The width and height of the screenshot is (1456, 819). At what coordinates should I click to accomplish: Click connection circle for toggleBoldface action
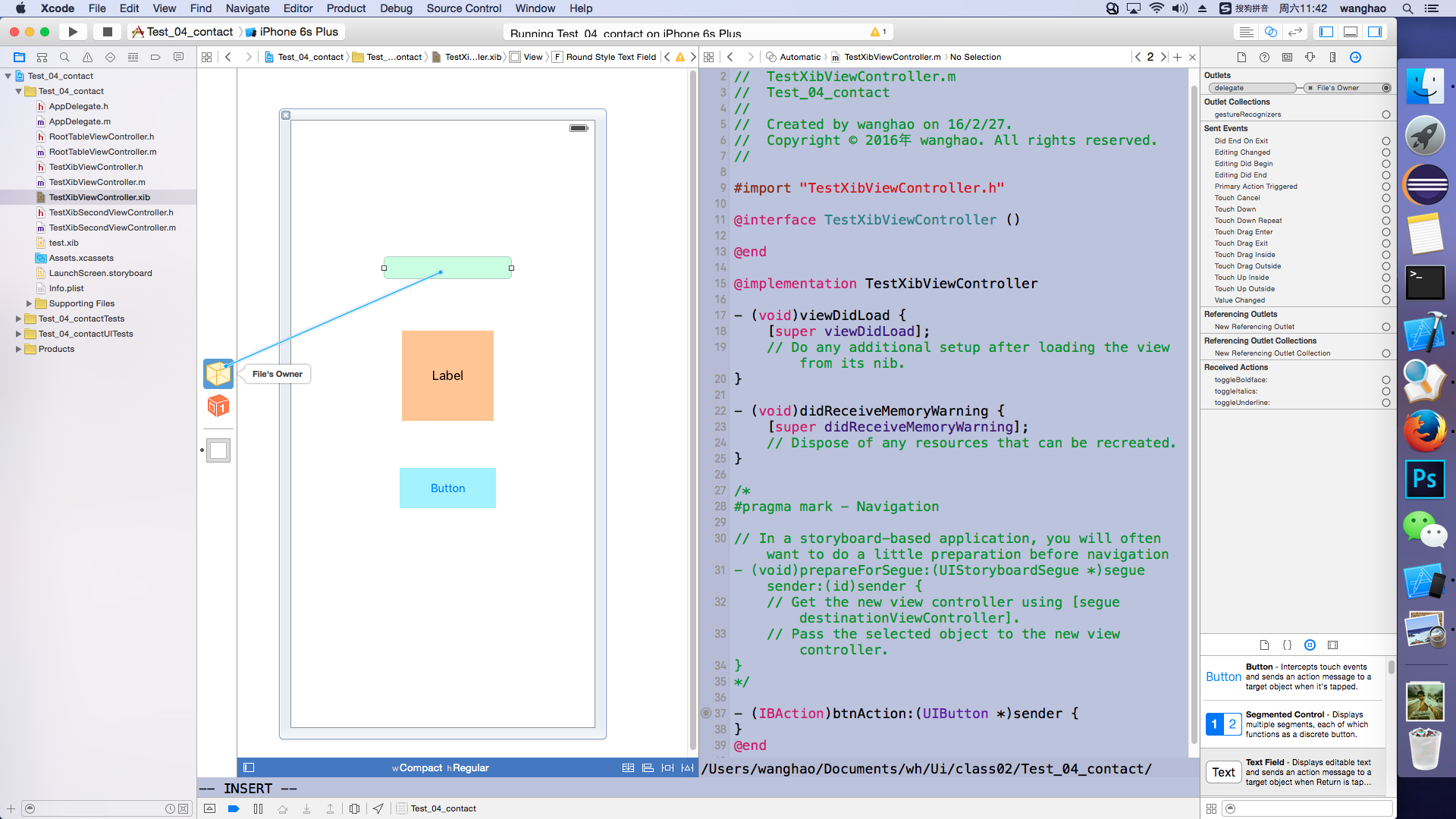click(1385, 380)
